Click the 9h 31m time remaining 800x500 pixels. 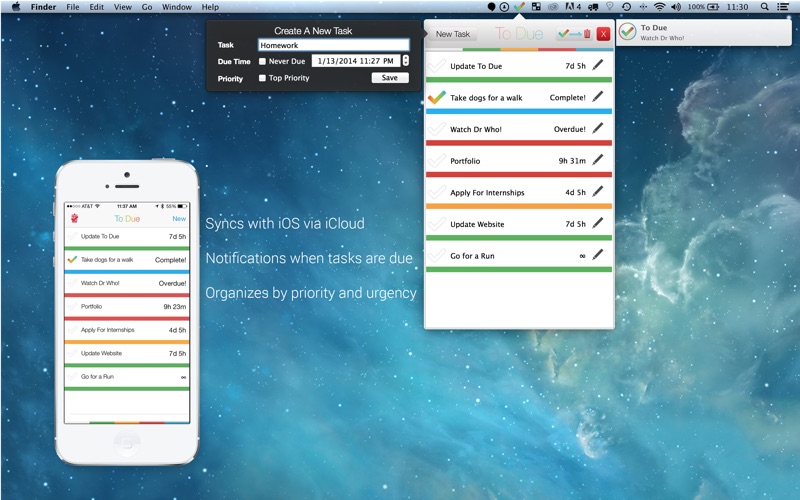pos(572,161)
